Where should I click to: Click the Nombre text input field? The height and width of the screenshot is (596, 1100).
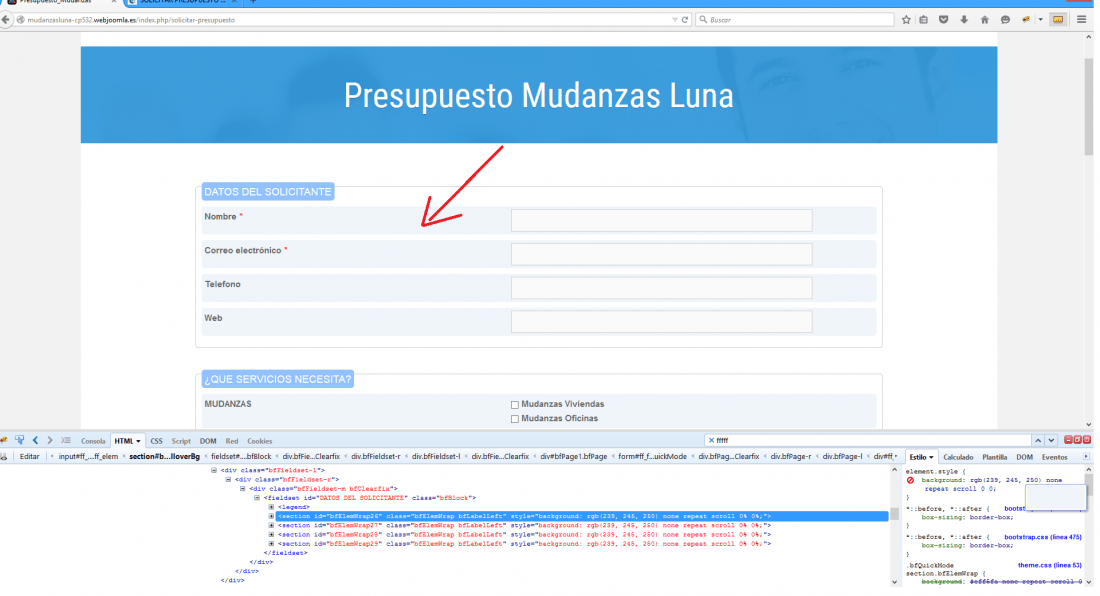662,220
